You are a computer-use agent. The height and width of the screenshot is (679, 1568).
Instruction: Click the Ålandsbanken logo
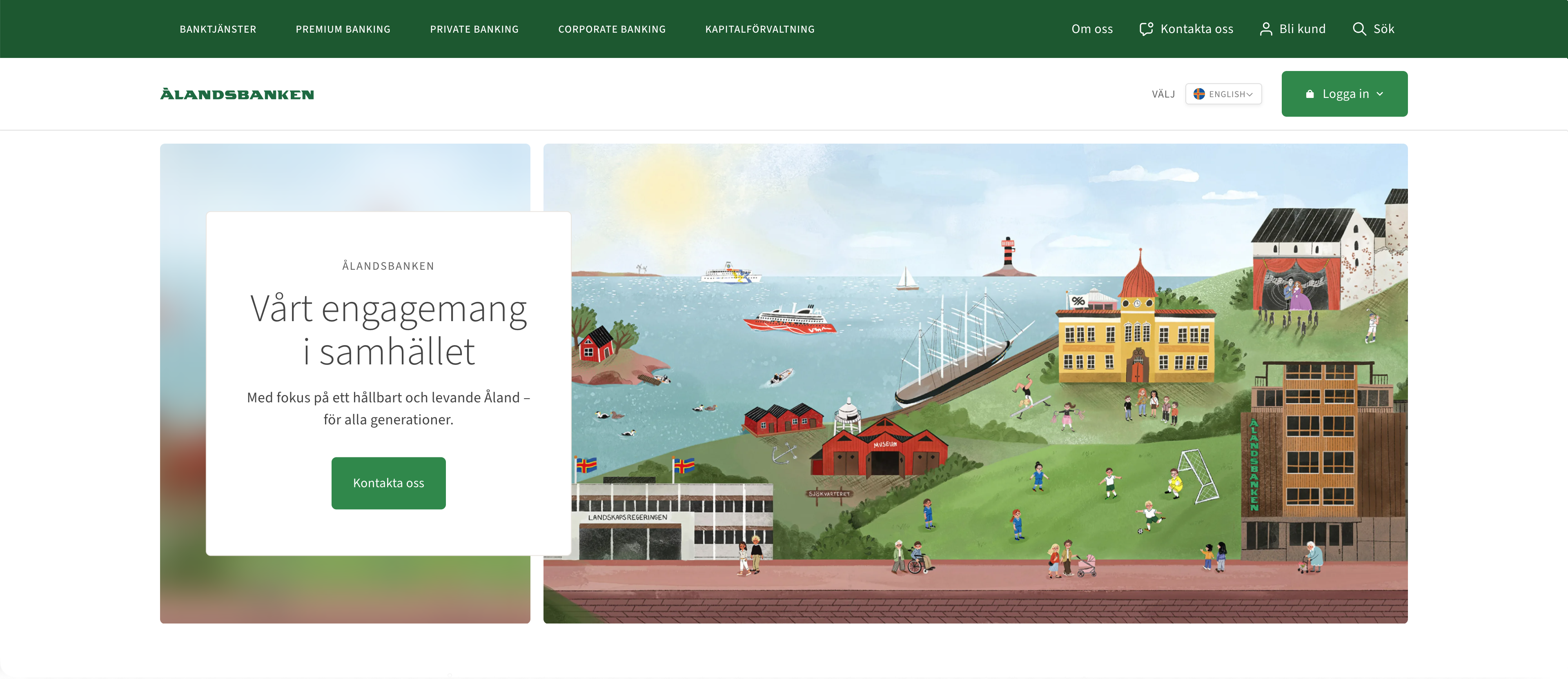pyautogui.click(x=237, y=94)
